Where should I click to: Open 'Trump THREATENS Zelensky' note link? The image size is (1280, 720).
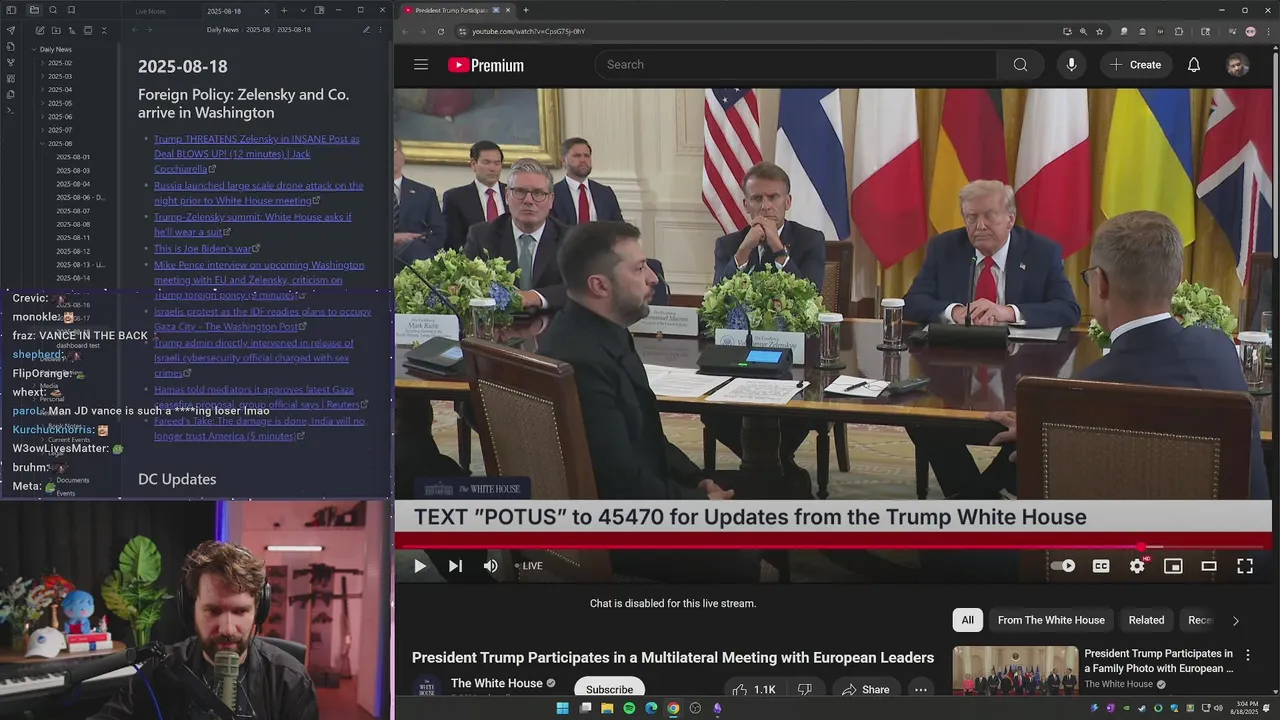[x=257, y=154]
